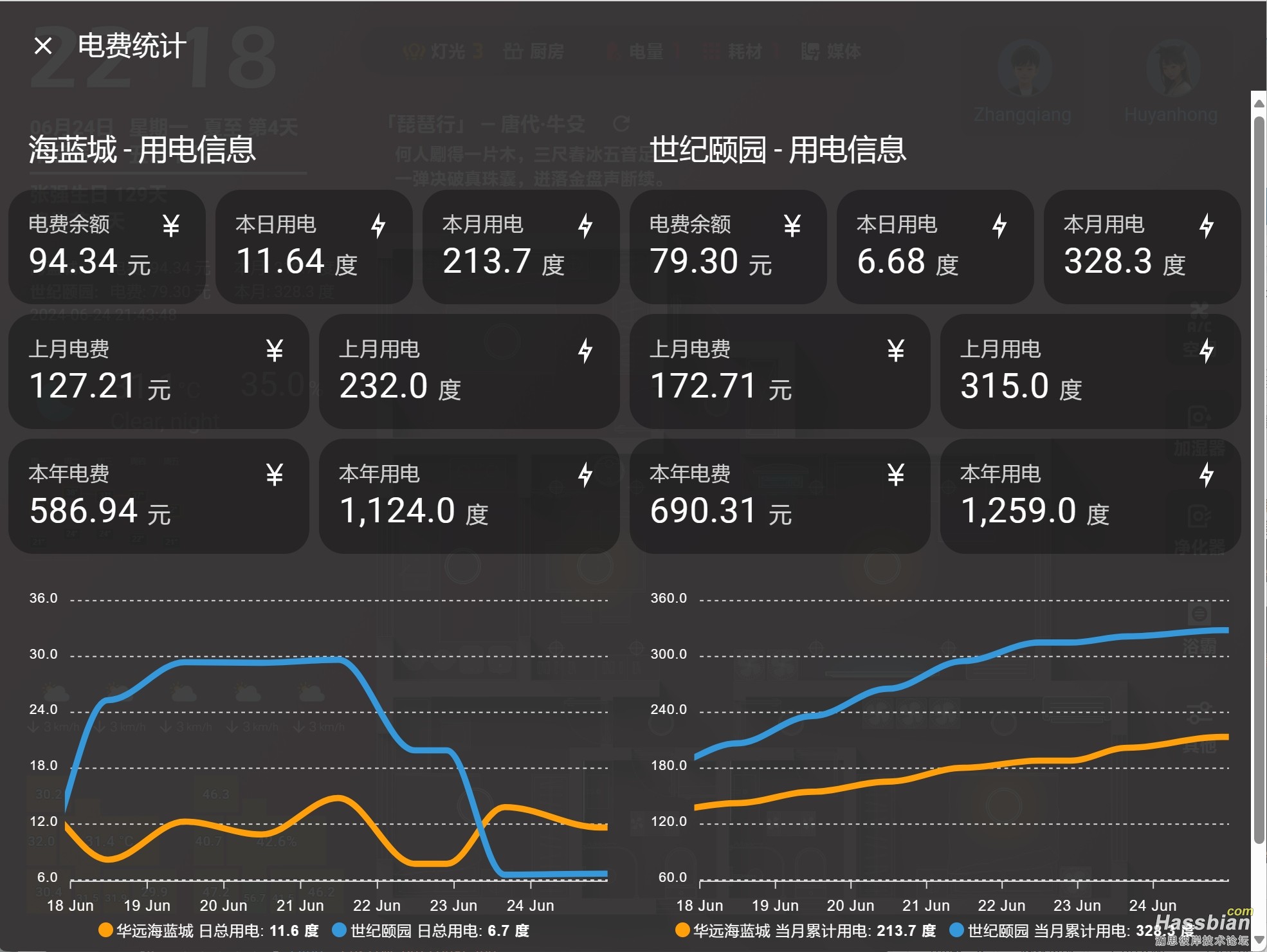Screen dimensions: 1267x952
Task: Click lightning icon on 世纪颐园 本日用电 card
Action: coord(999,226)
